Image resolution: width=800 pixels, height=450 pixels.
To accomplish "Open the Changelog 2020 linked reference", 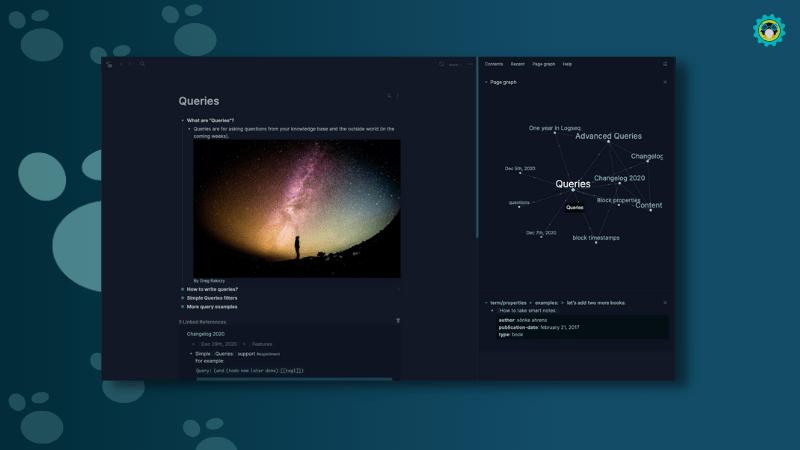I will click(x=205, y=333).
